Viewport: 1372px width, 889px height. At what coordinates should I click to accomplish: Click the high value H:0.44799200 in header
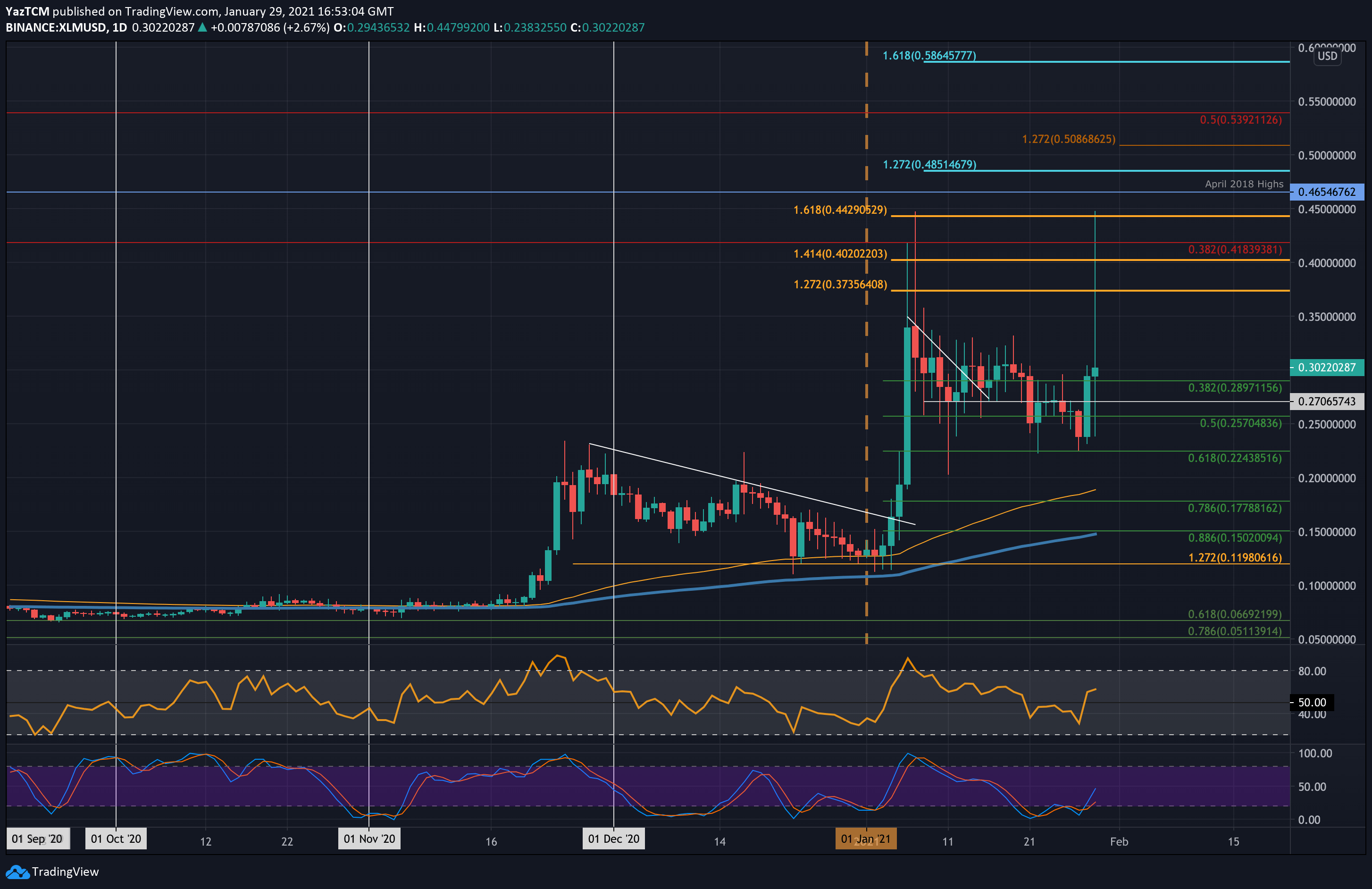452,28
